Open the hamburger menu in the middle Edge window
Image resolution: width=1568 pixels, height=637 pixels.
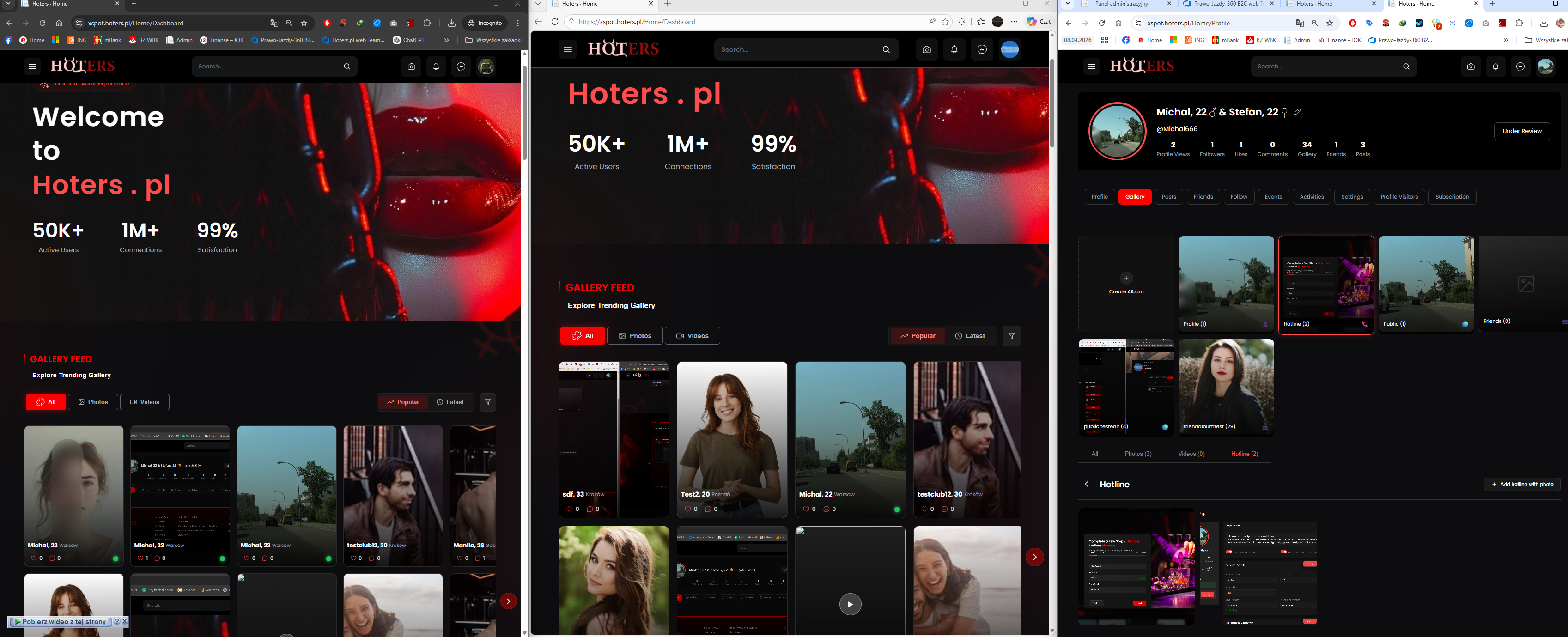(568, 49)
